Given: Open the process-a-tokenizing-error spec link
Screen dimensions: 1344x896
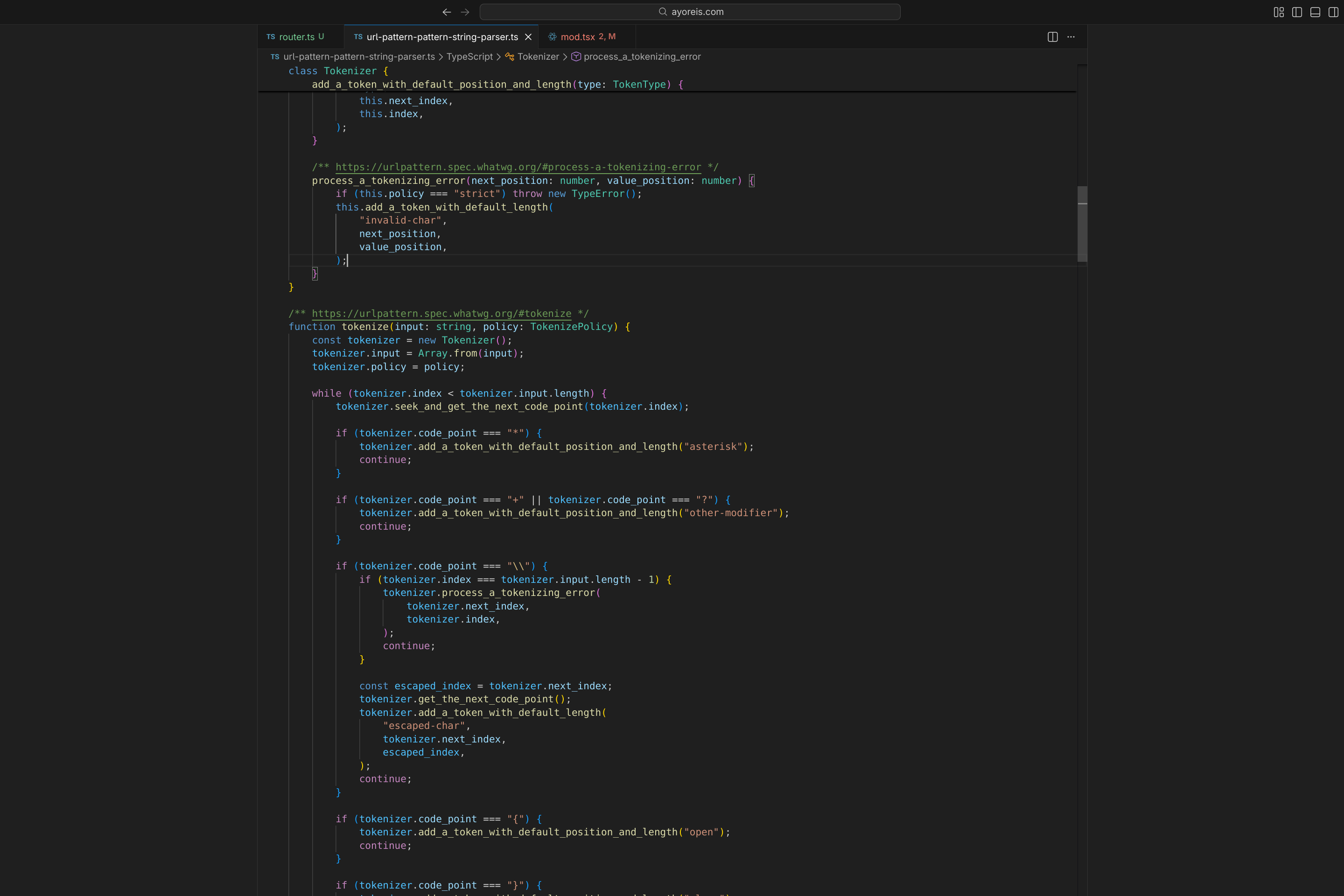Looking at the screenshot, I should tap(518, 167).
